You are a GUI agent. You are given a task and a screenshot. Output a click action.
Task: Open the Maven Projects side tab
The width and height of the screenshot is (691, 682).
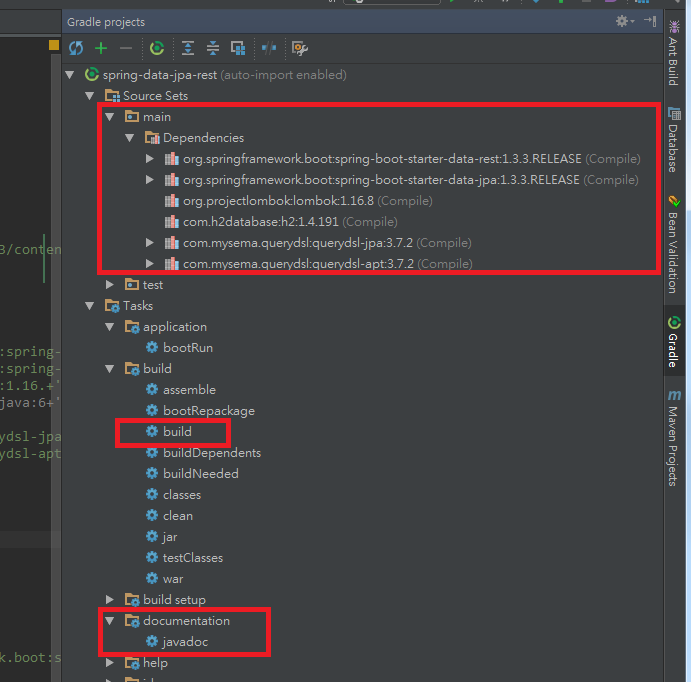[673, 438]
